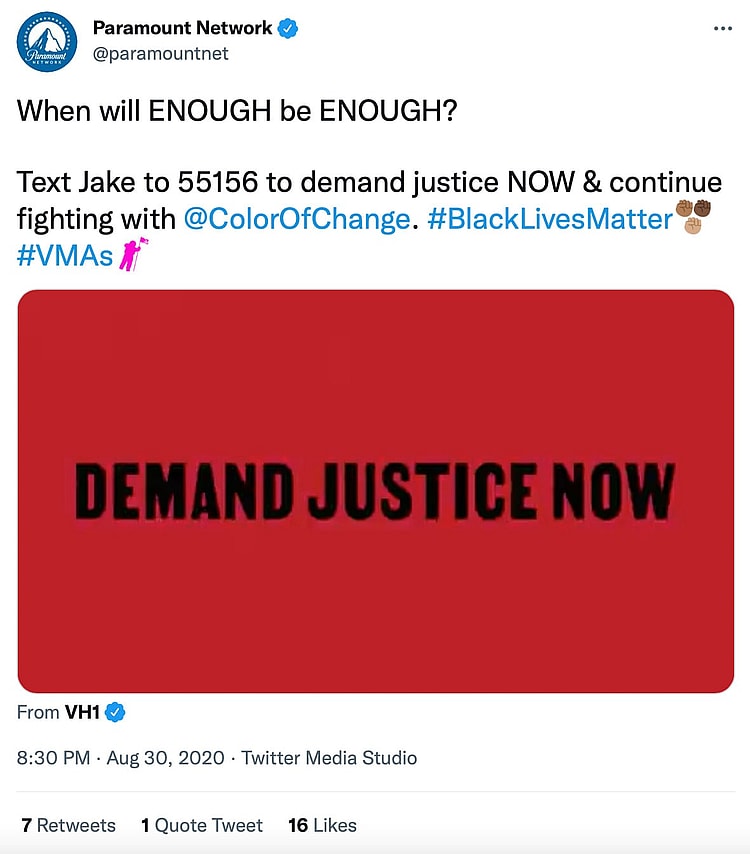Visit the VH1 source account
Screen dimensions: 750x854
pos(83,713)
